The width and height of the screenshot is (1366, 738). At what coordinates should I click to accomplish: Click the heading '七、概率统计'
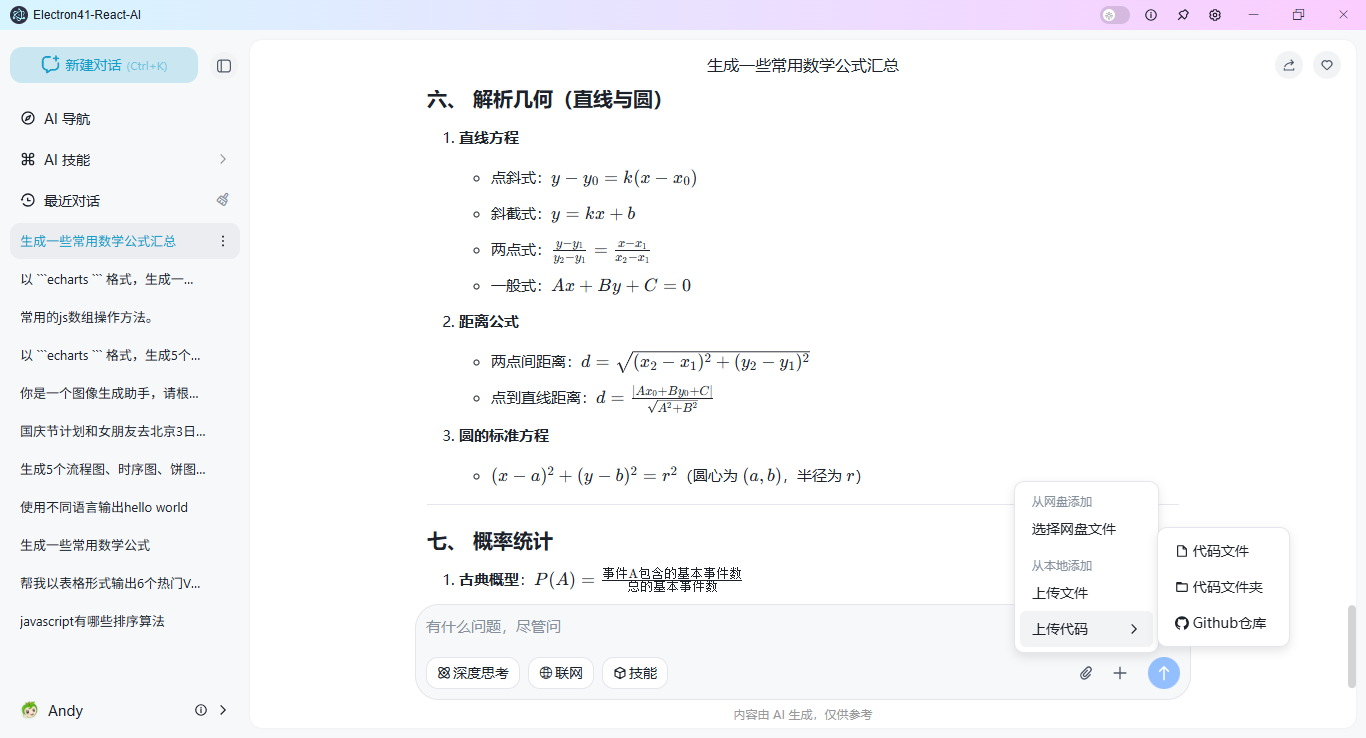pyautogui.click(x=490, y=542)
